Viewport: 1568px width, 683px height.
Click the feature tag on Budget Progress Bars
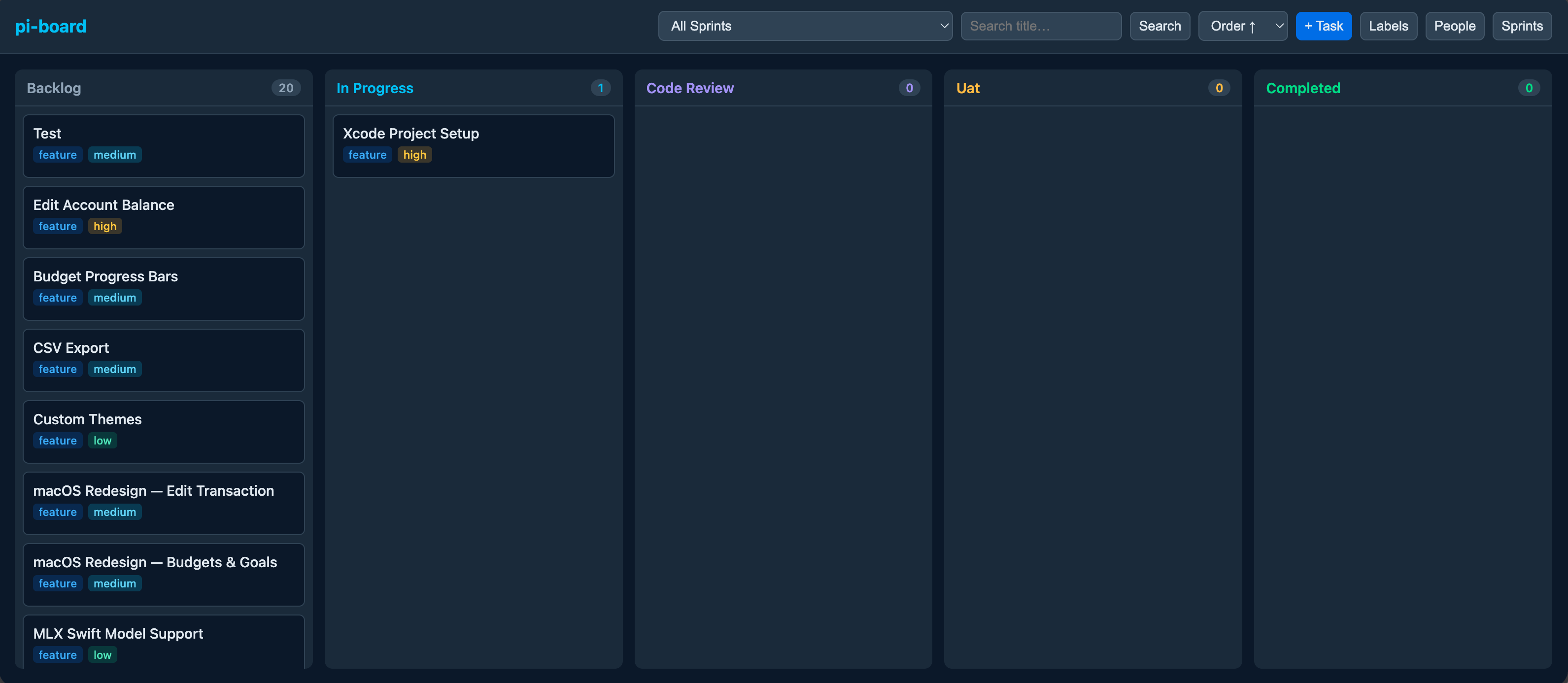point(57,298)
